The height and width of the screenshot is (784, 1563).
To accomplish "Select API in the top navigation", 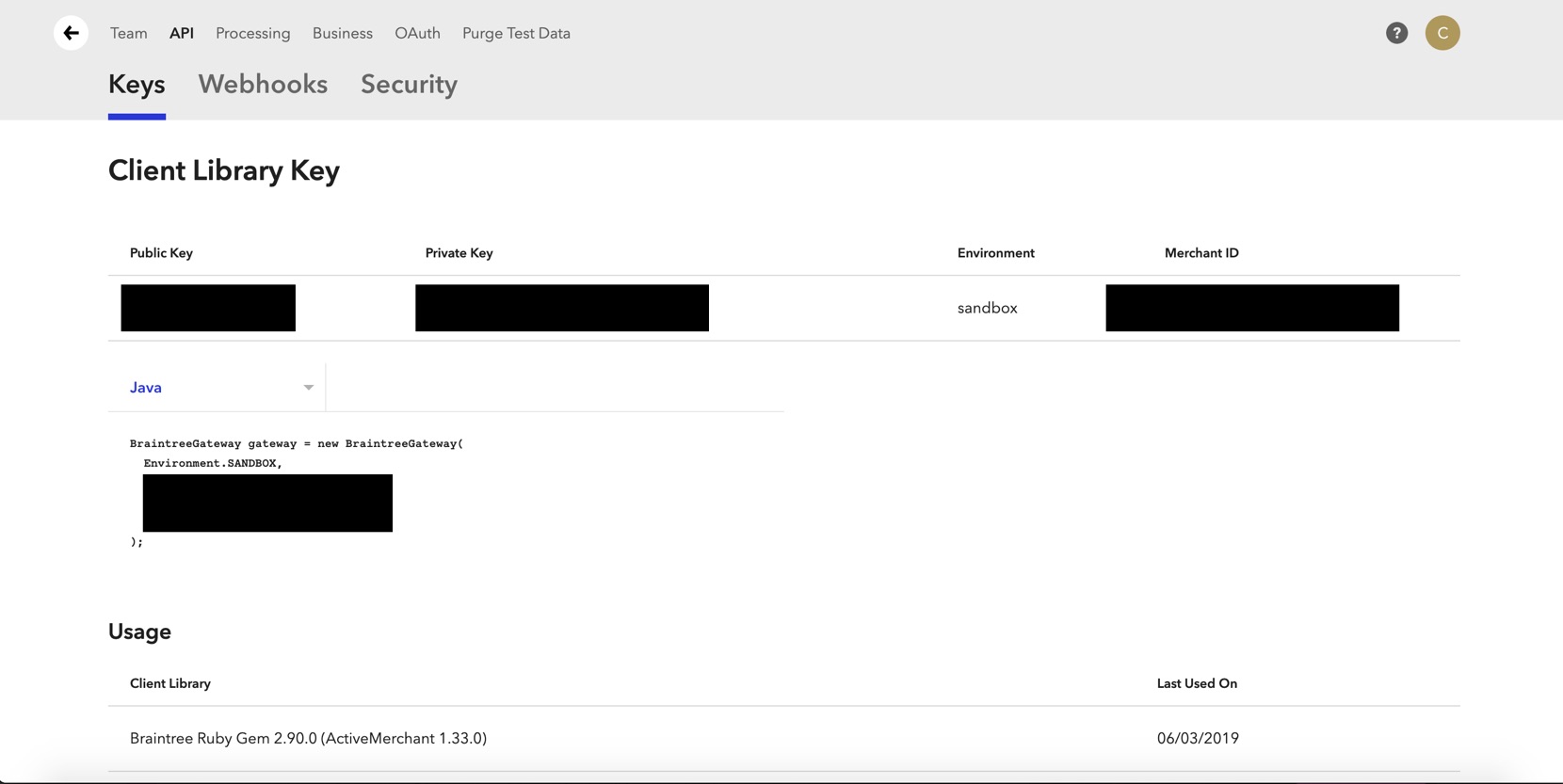I will point(182,33).
